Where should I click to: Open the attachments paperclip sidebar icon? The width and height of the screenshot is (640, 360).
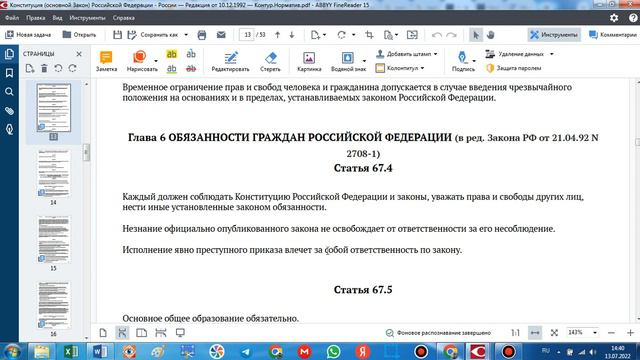coord(9,111)
